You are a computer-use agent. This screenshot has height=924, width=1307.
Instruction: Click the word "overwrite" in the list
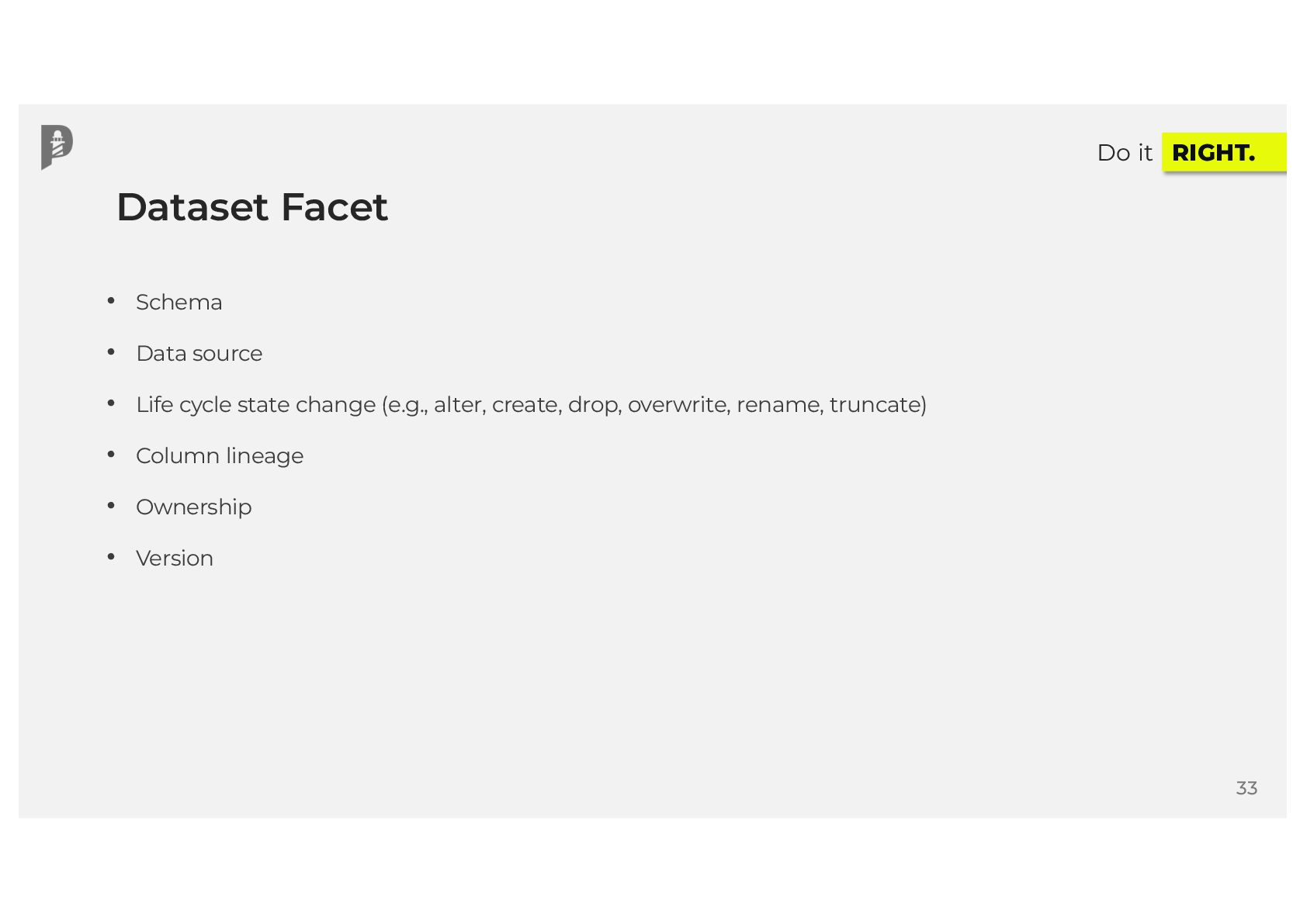click(x=677, y=405)
